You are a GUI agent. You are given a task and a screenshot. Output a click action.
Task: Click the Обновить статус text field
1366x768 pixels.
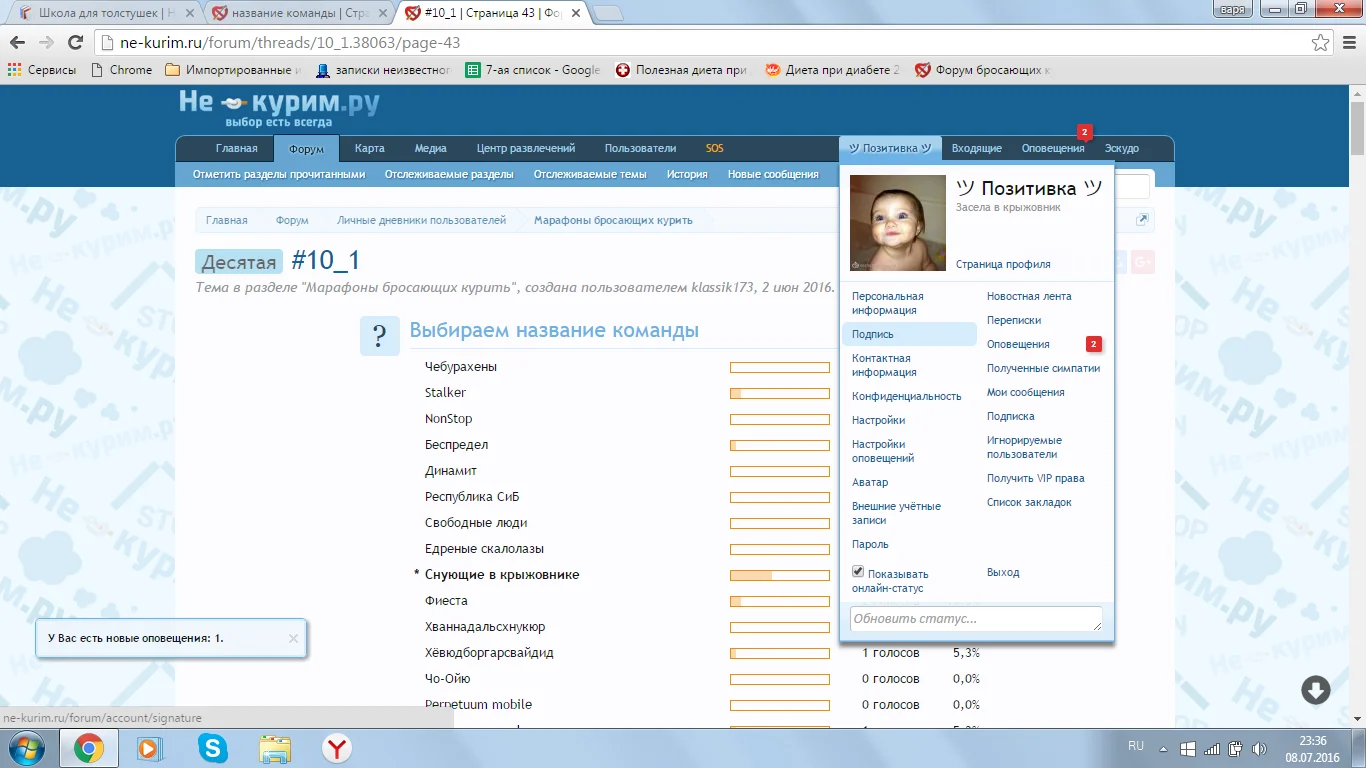[975, 619]
